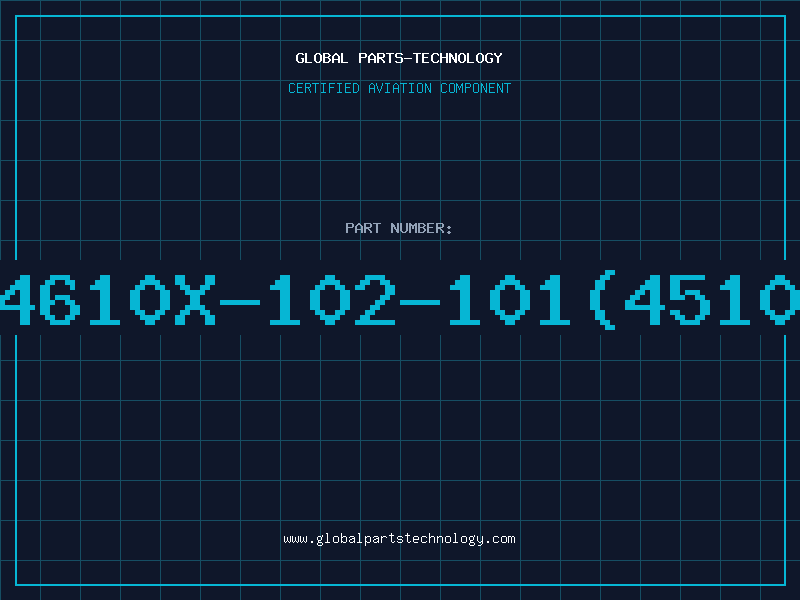This screenshot has width=800, height=600.
Task: Click the large 4610X-102-101 part number
Action: 400,300
